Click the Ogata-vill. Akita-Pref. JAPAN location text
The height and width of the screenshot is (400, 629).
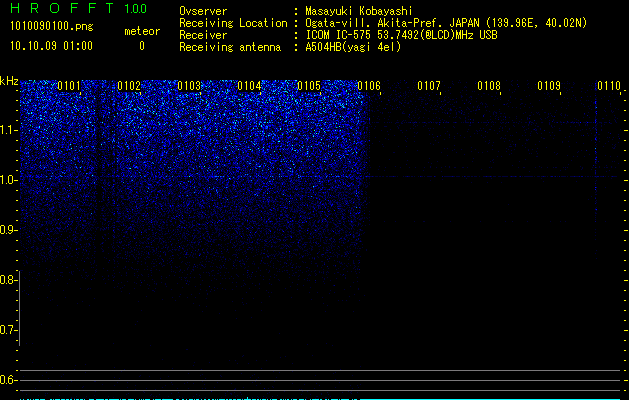[x=446, y=23]
